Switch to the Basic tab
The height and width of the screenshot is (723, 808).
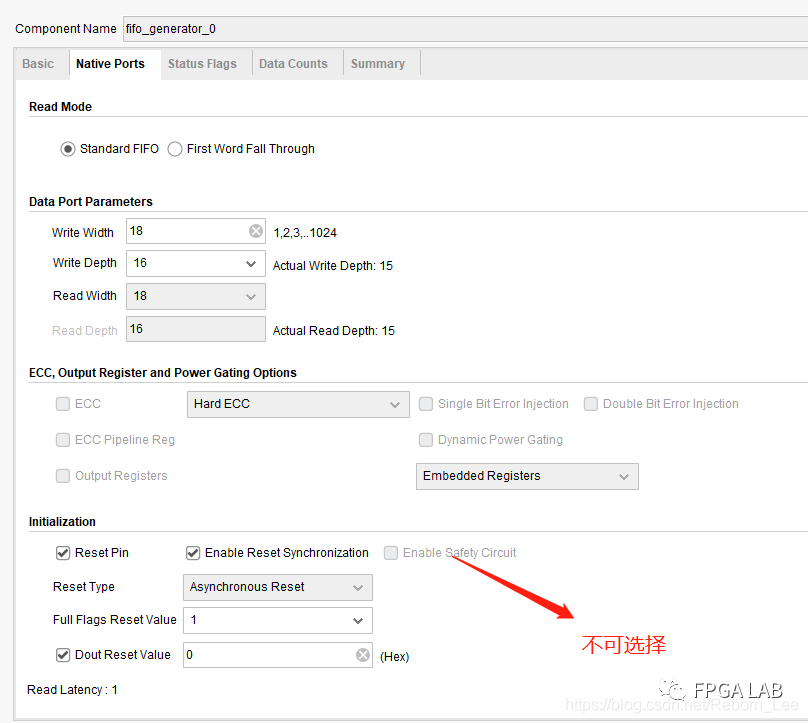[x=38, y=64]
